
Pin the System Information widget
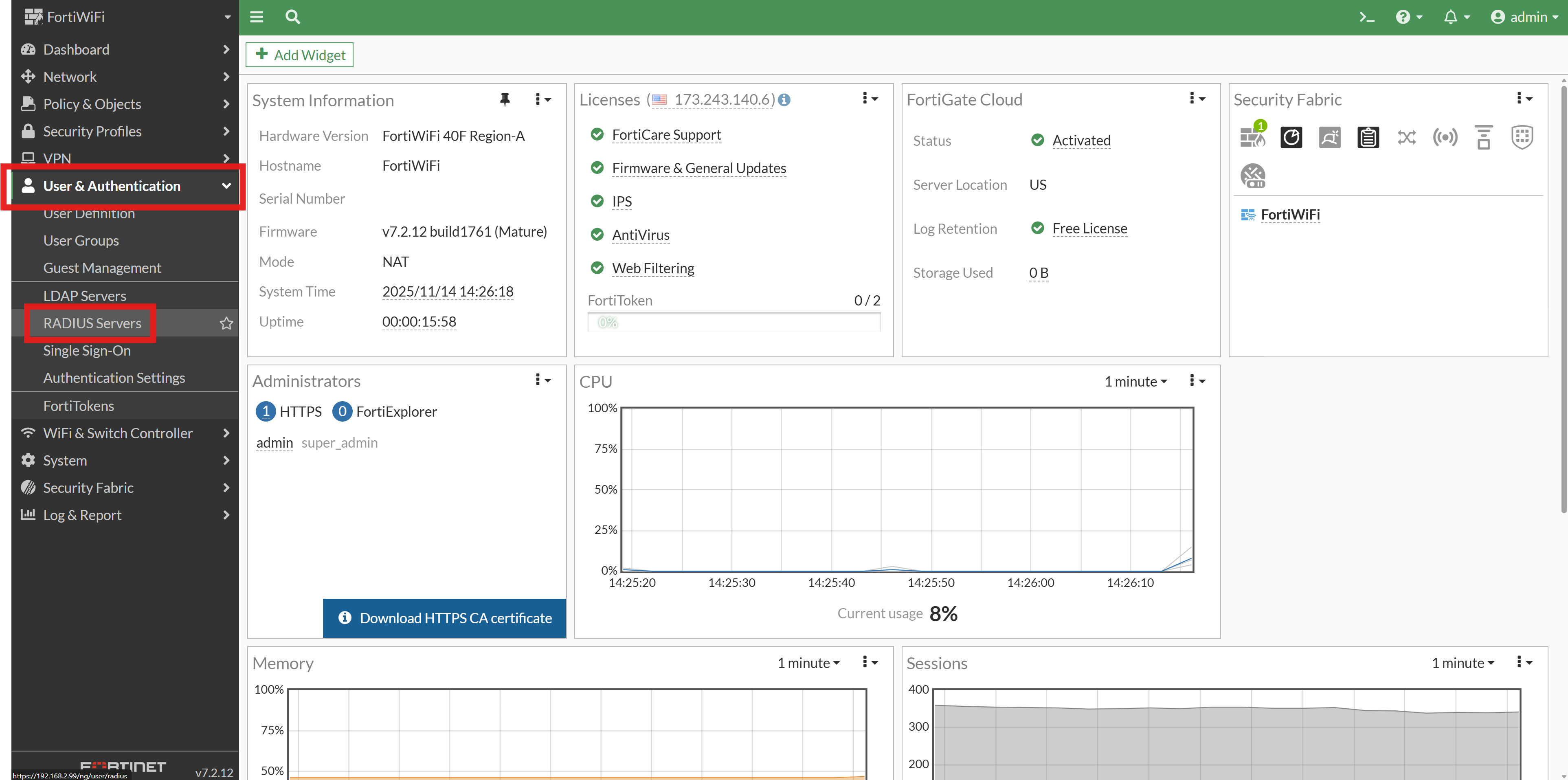(x=505, y=99)
